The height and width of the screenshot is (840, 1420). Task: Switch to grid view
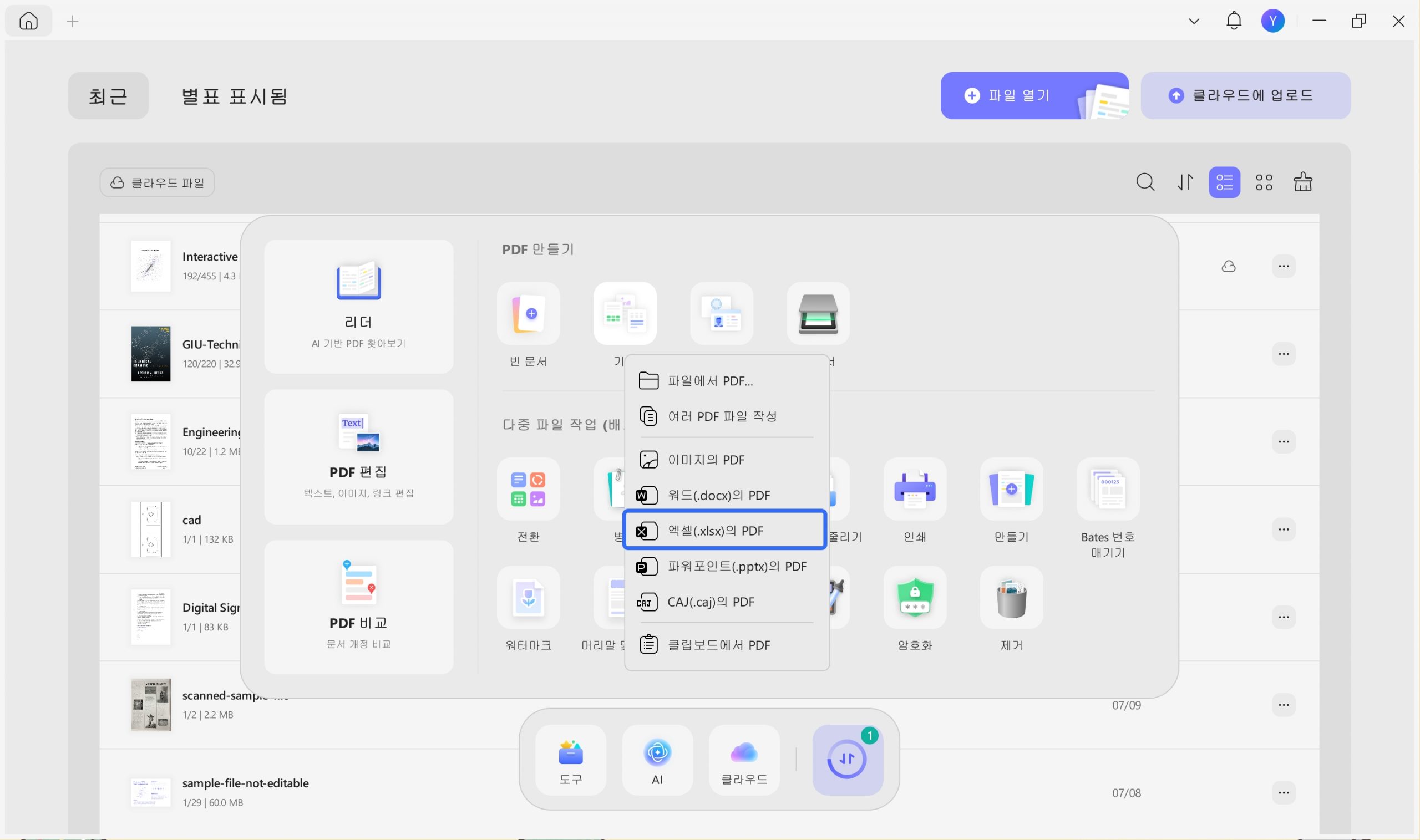click(x=1264, y=182)
